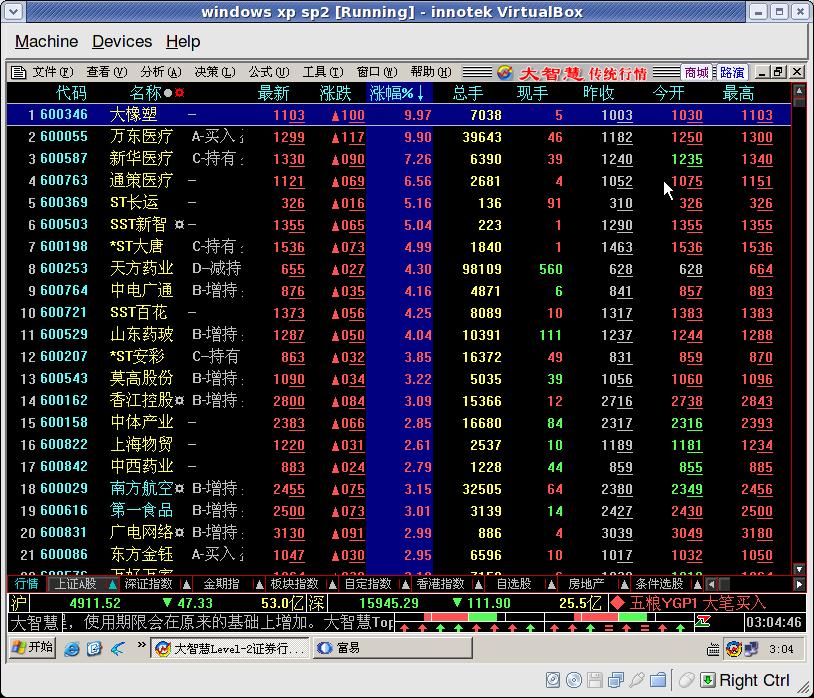Screen dimensions: 814x698
Task: Click the tab strip scroll-left arrow
Action: [x=711, y=584]
